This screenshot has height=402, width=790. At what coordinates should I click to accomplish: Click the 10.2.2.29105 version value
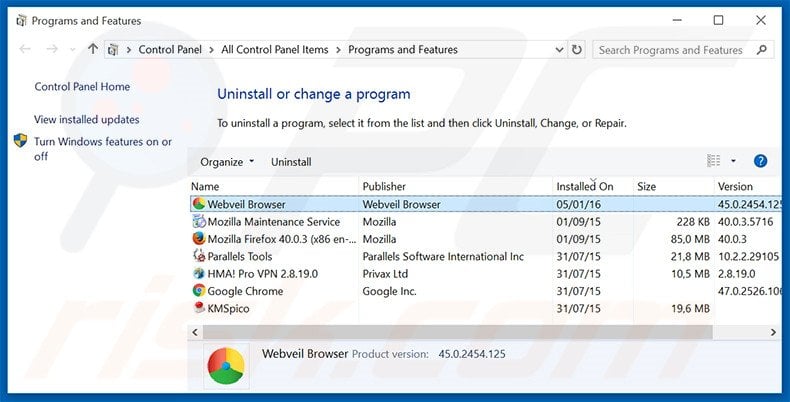pyautogui.click(x=749, y=256)
